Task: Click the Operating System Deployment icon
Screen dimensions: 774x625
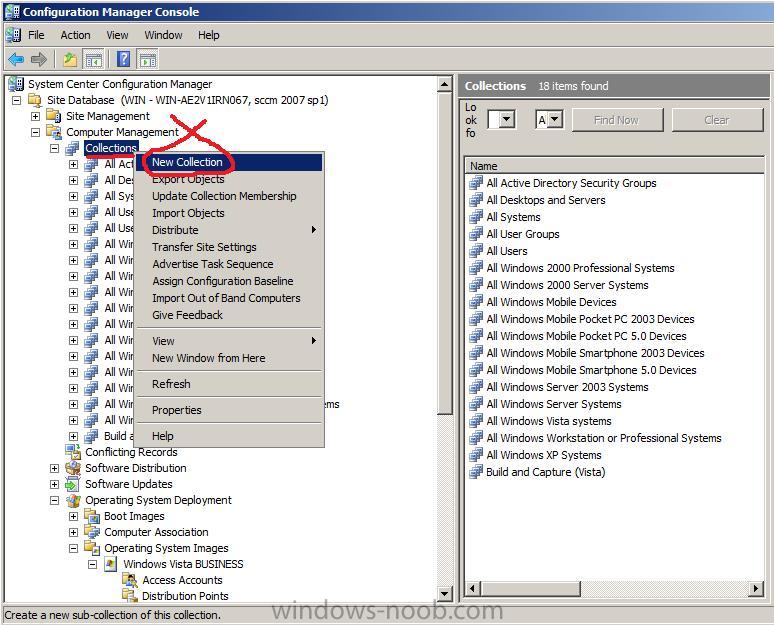Action: click(73, 500)
